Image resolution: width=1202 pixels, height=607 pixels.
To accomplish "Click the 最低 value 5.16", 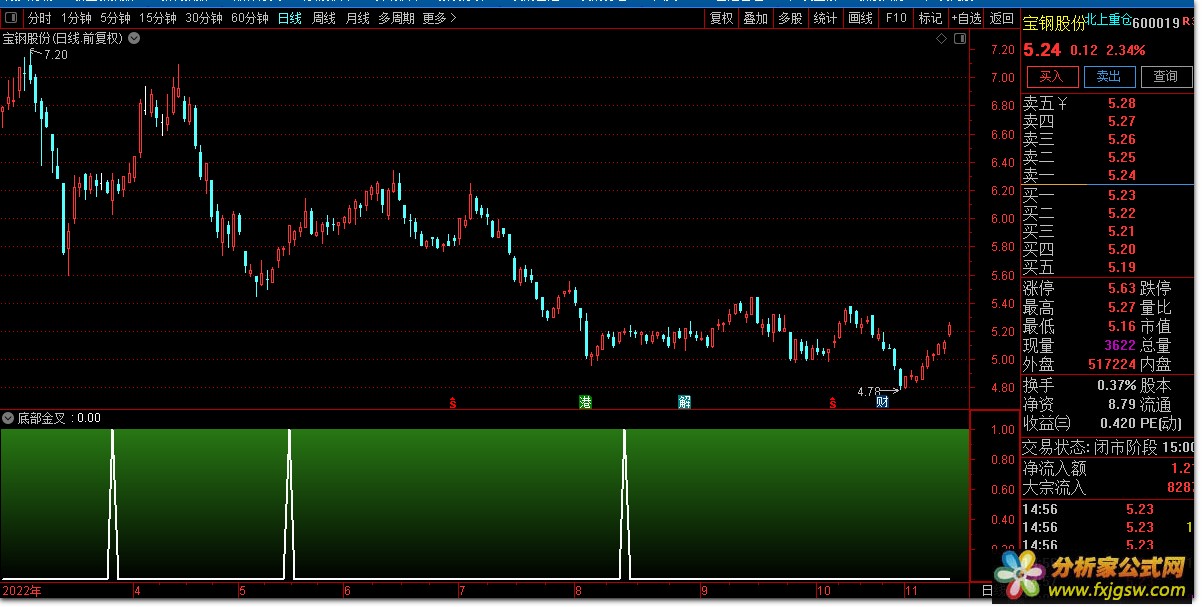I will pyautogui.click(x=1122, y=326).
